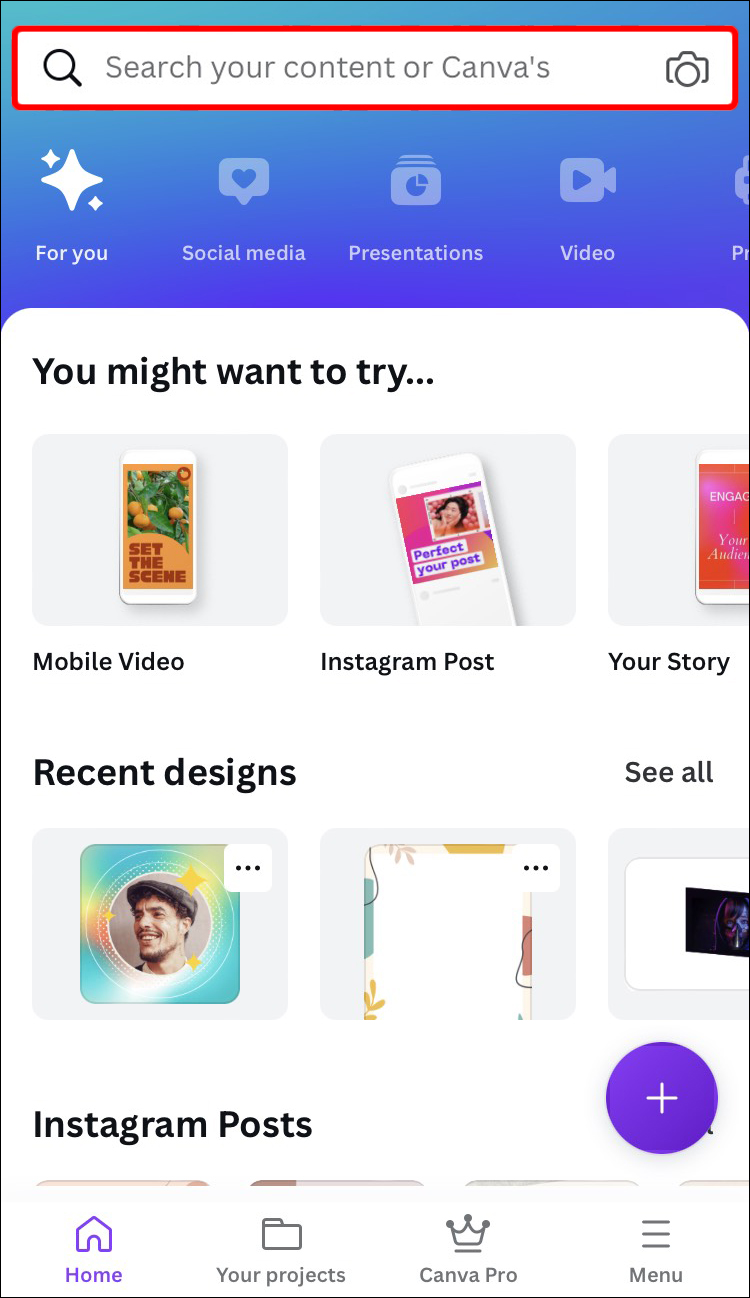Image resolution: width=750 pixels, height=1298 pixels.
Task: Open the smiling man portrait design
Action: [160, 924]
